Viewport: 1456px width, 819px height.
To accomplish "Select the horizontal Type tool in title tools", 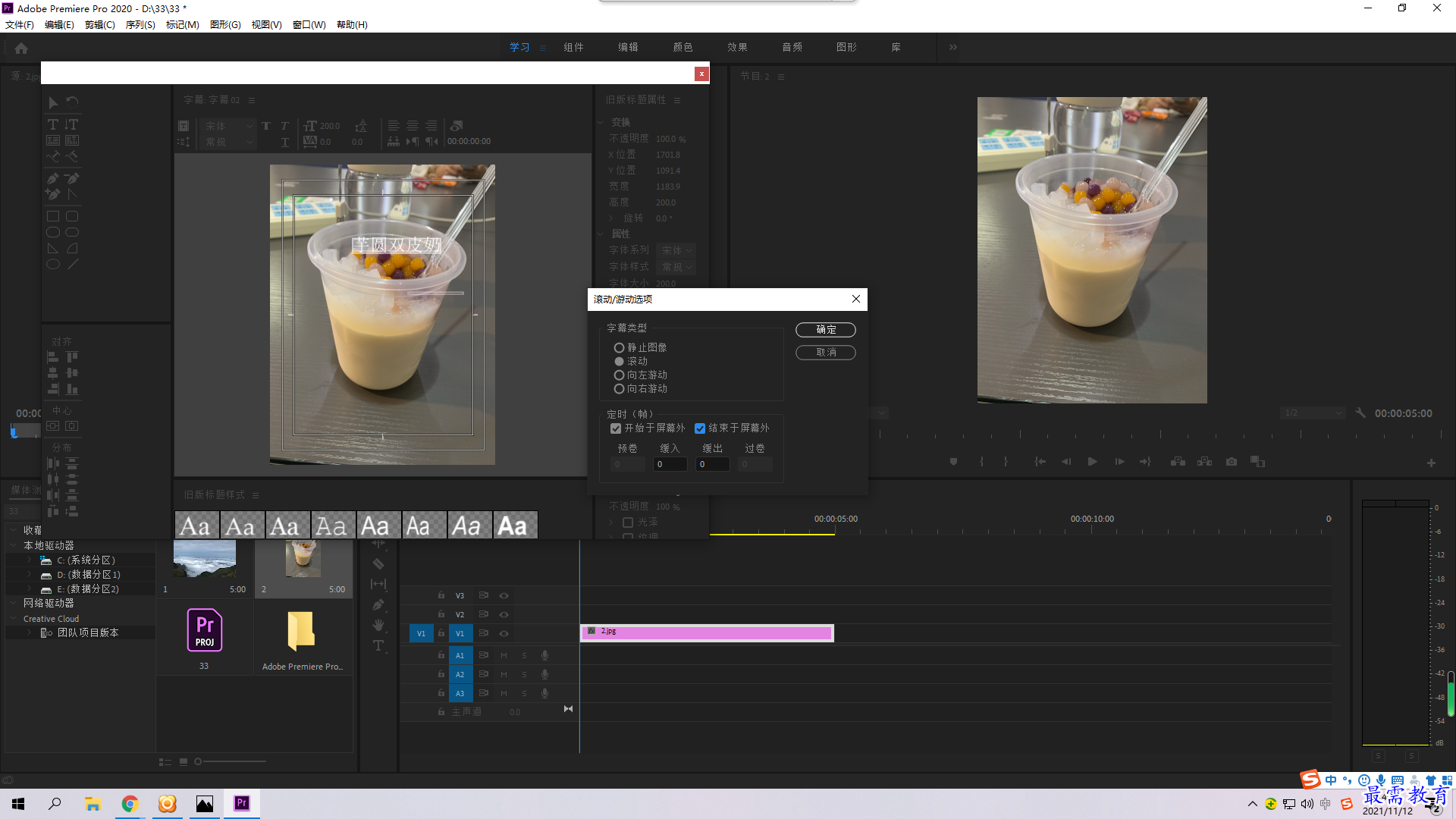I will click(x=53, y=124).
